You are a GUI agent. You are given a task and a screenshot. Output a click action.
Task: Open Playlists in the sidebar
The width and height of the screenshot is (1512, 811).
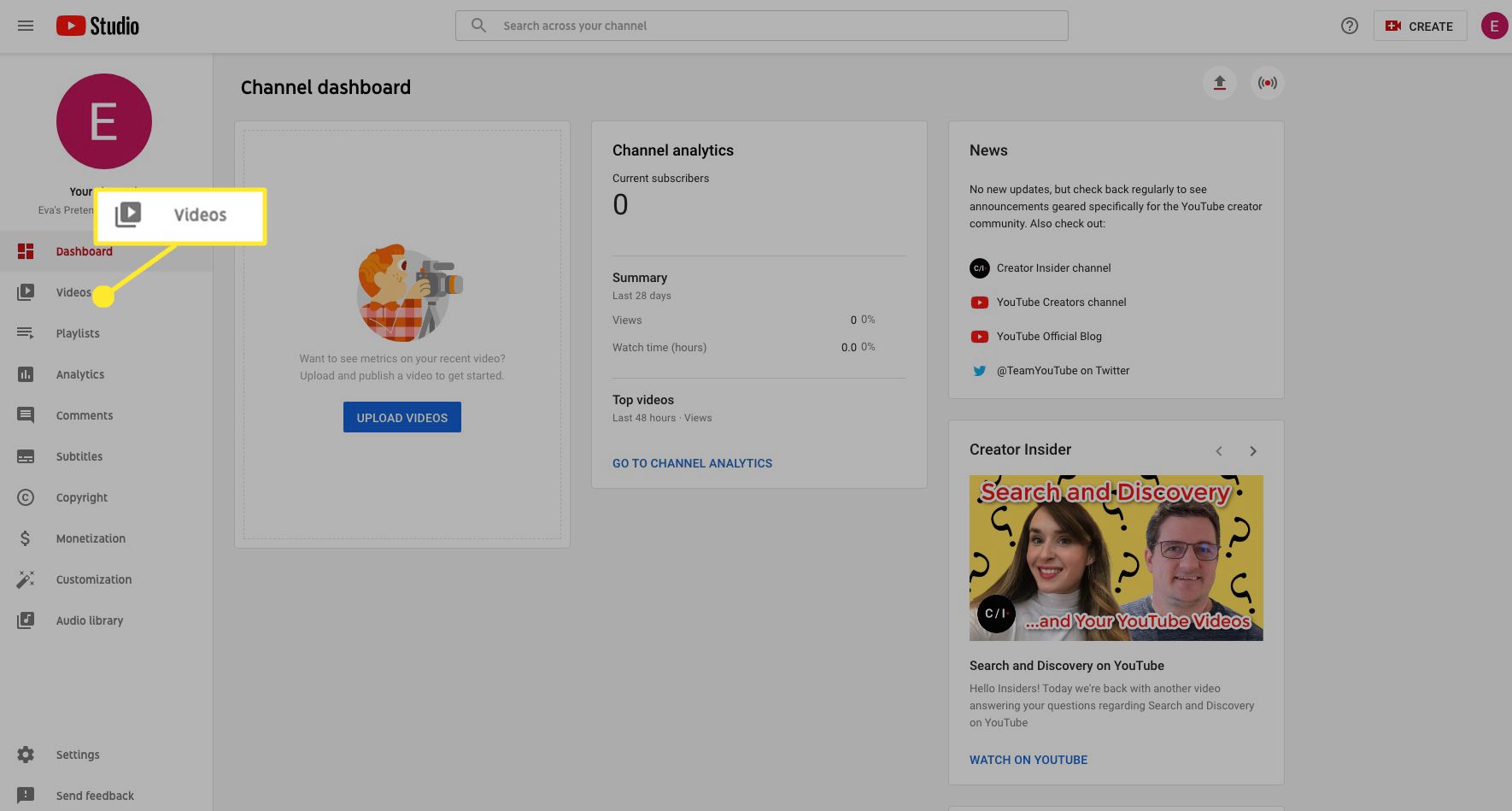106,333
